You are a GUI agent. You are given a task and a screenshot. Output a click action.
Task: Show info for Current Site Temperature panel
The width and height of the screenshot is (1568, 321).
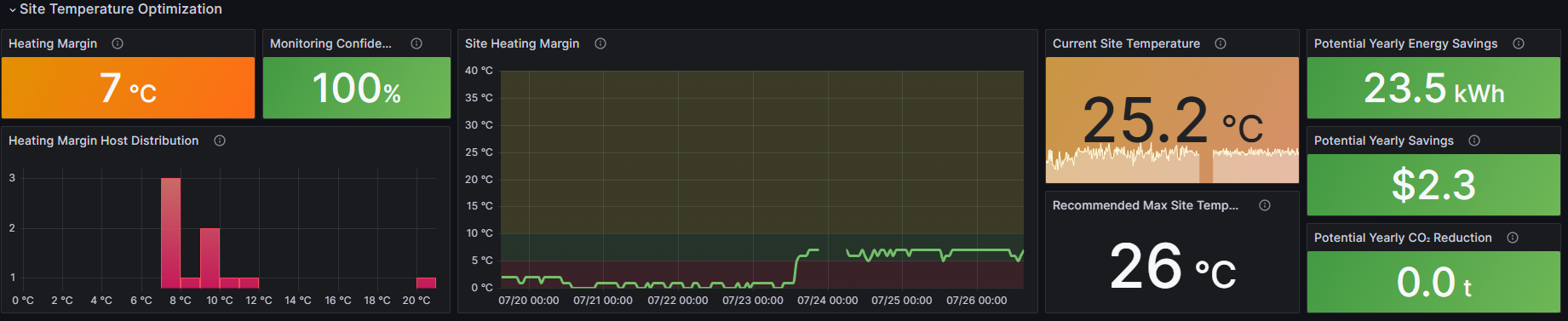pyautogui.click(x=1221, y=43)
